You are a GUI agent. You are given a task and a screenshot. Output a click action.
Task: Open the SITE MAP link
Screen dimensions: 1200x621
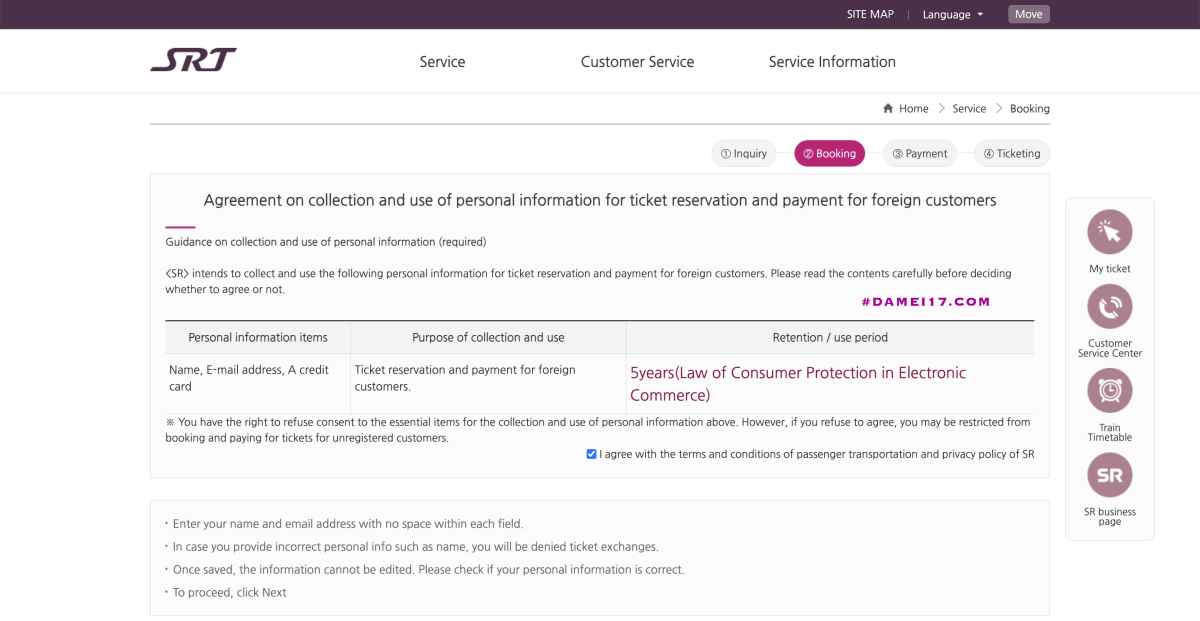pyautogui.click(x=870, y=14)
